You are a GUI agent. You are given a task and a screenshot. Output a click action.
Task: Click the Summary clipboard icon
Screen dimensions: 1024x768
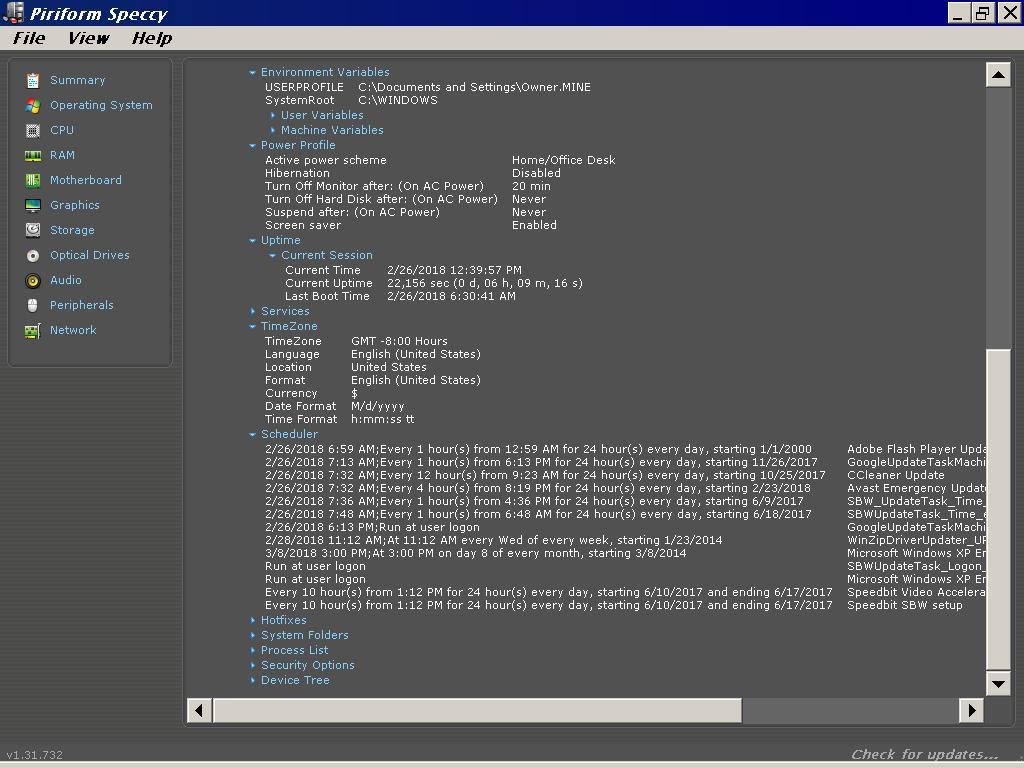click(33, 80)
